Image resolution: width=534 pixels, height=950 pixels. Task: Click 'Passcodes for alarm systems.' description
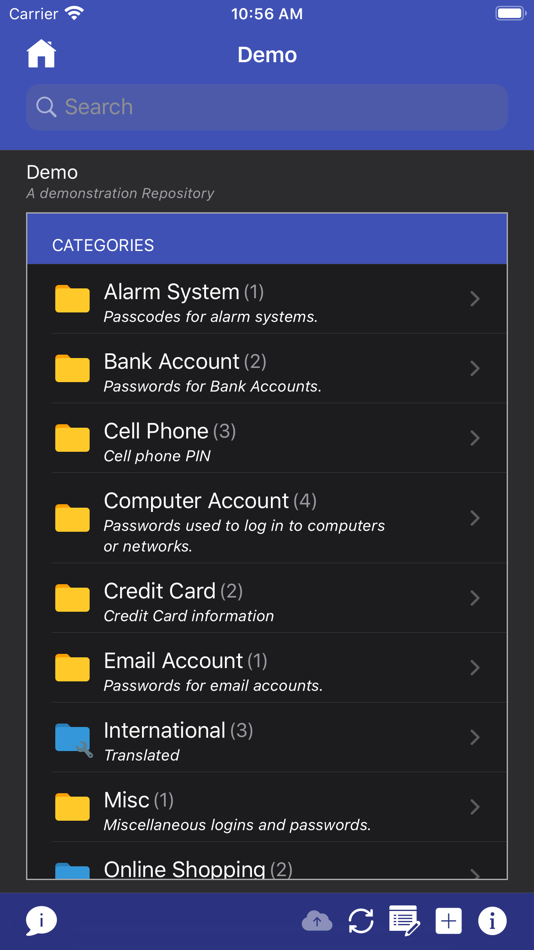click(210, 317)
